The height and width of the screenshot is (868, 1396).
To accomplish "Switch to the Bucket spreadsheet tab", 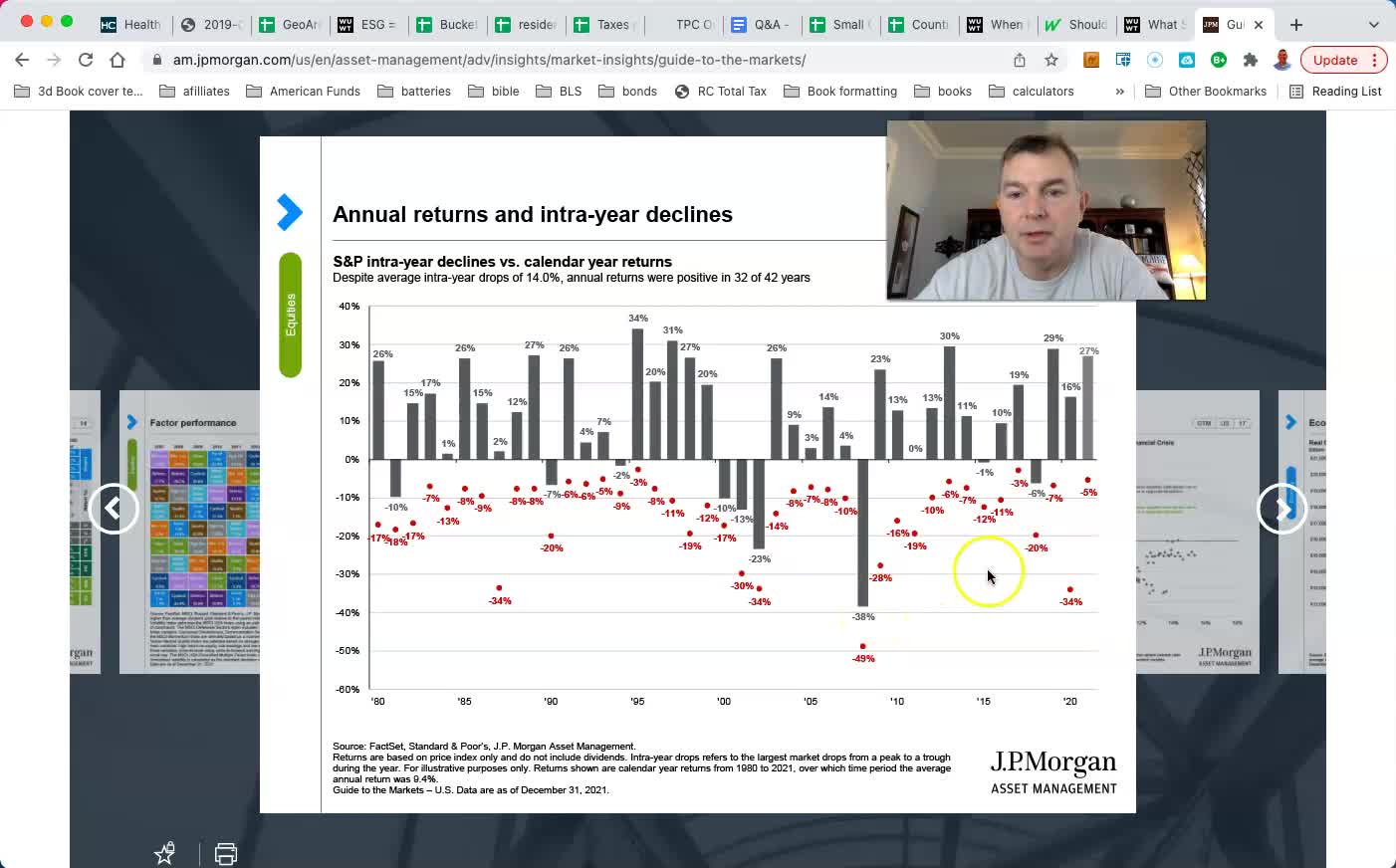I will coord(445,24).
